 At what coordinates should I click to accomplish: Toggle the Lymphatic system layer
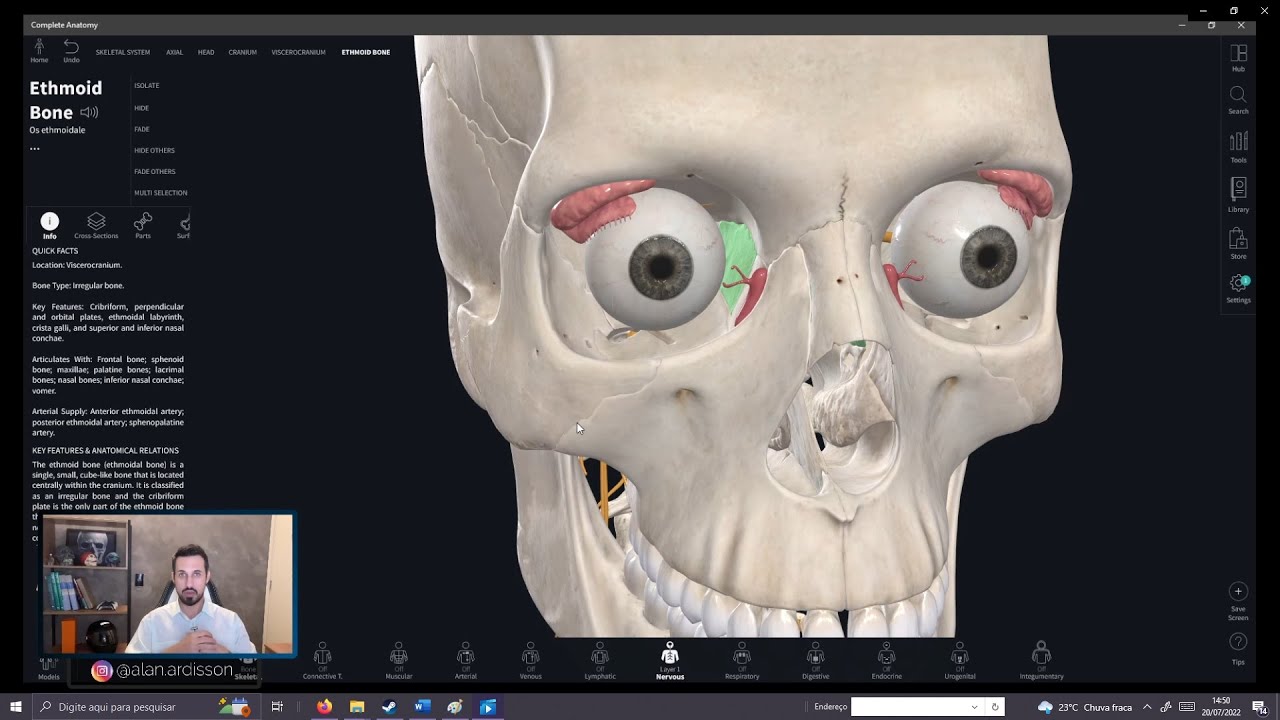point(600,661)
